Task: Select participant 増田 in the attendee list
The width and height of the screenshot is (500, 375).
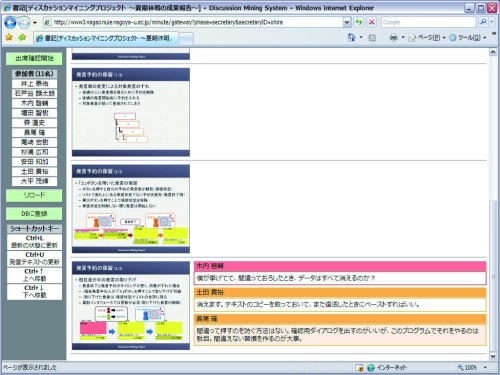Action: click(34, 113)
